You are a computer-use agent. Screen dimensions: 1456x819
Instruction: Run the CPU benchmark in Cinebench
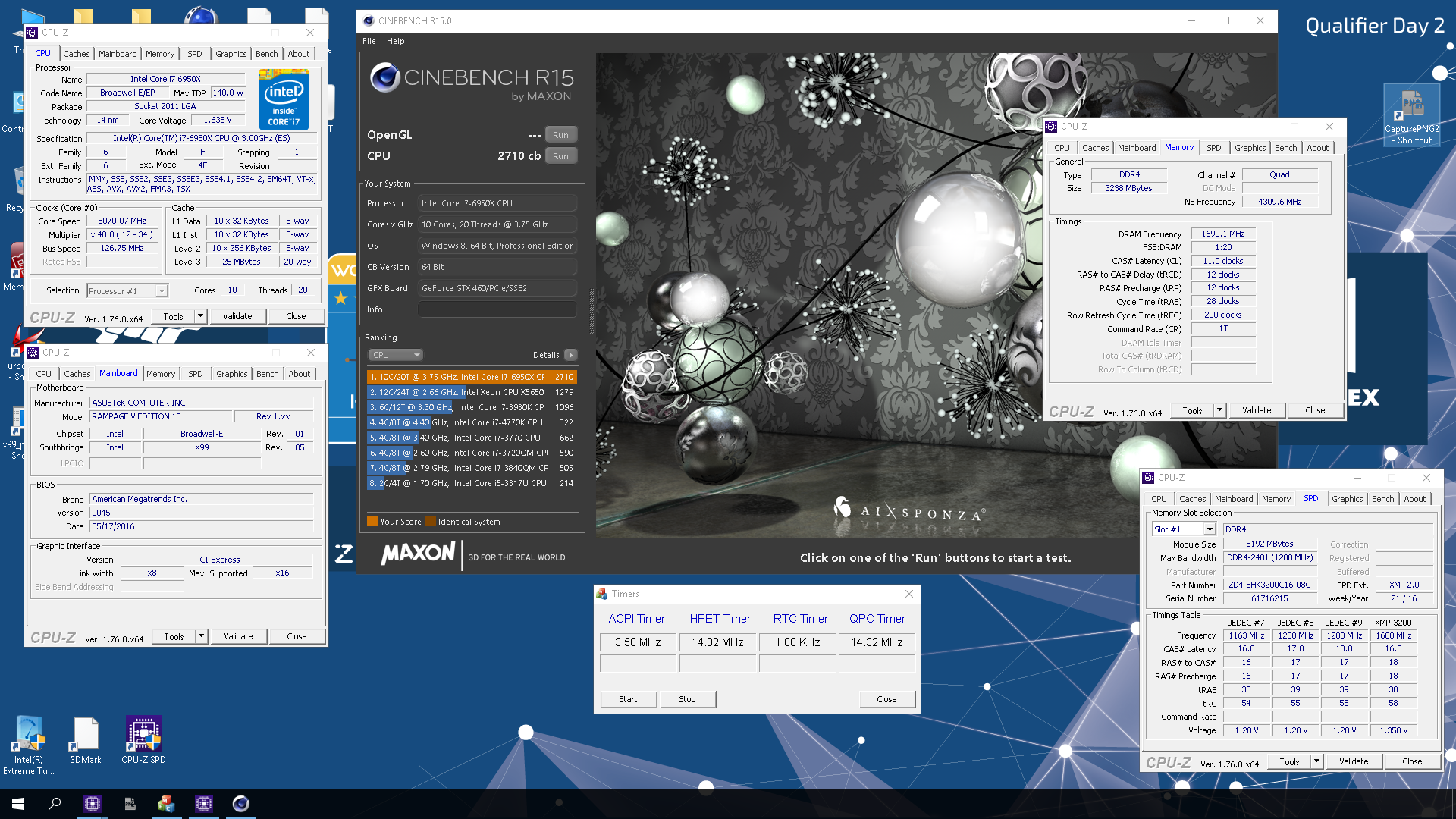560,156
